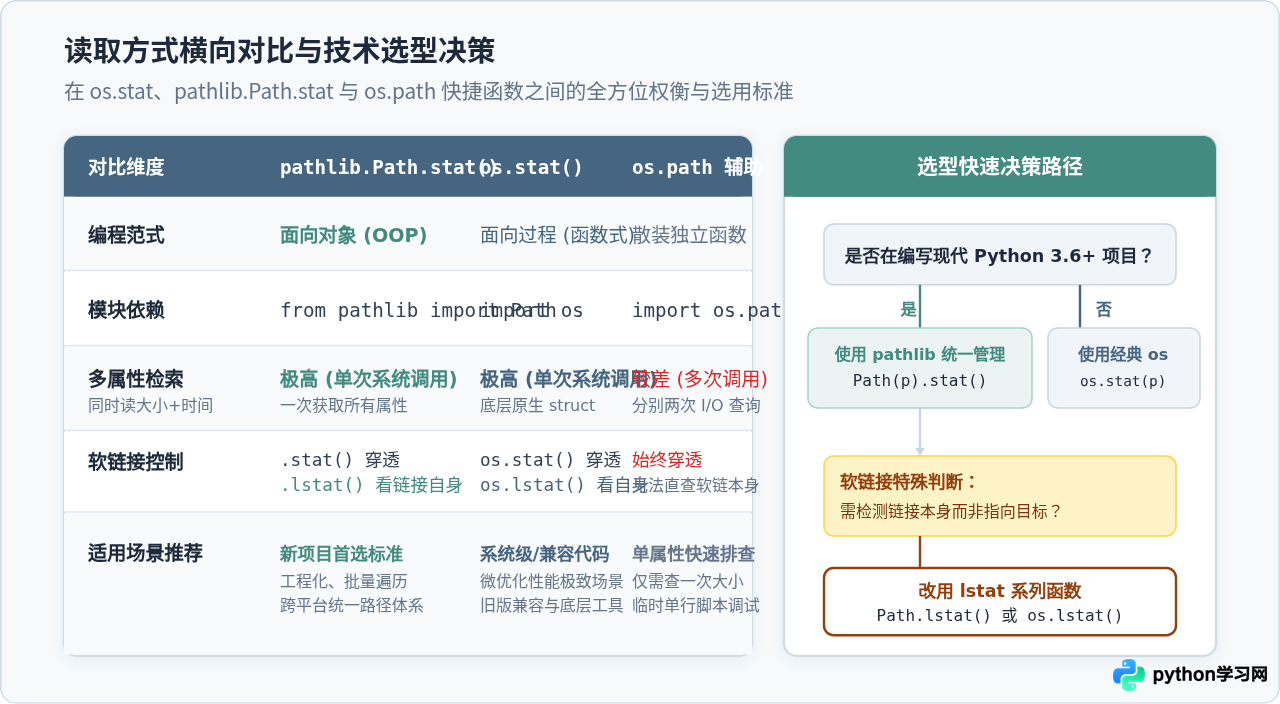The height and width of the screenshot is (704, 1280).
Task: Click the 旧版兼容与底层工具 text
Action: click(552, 606)
